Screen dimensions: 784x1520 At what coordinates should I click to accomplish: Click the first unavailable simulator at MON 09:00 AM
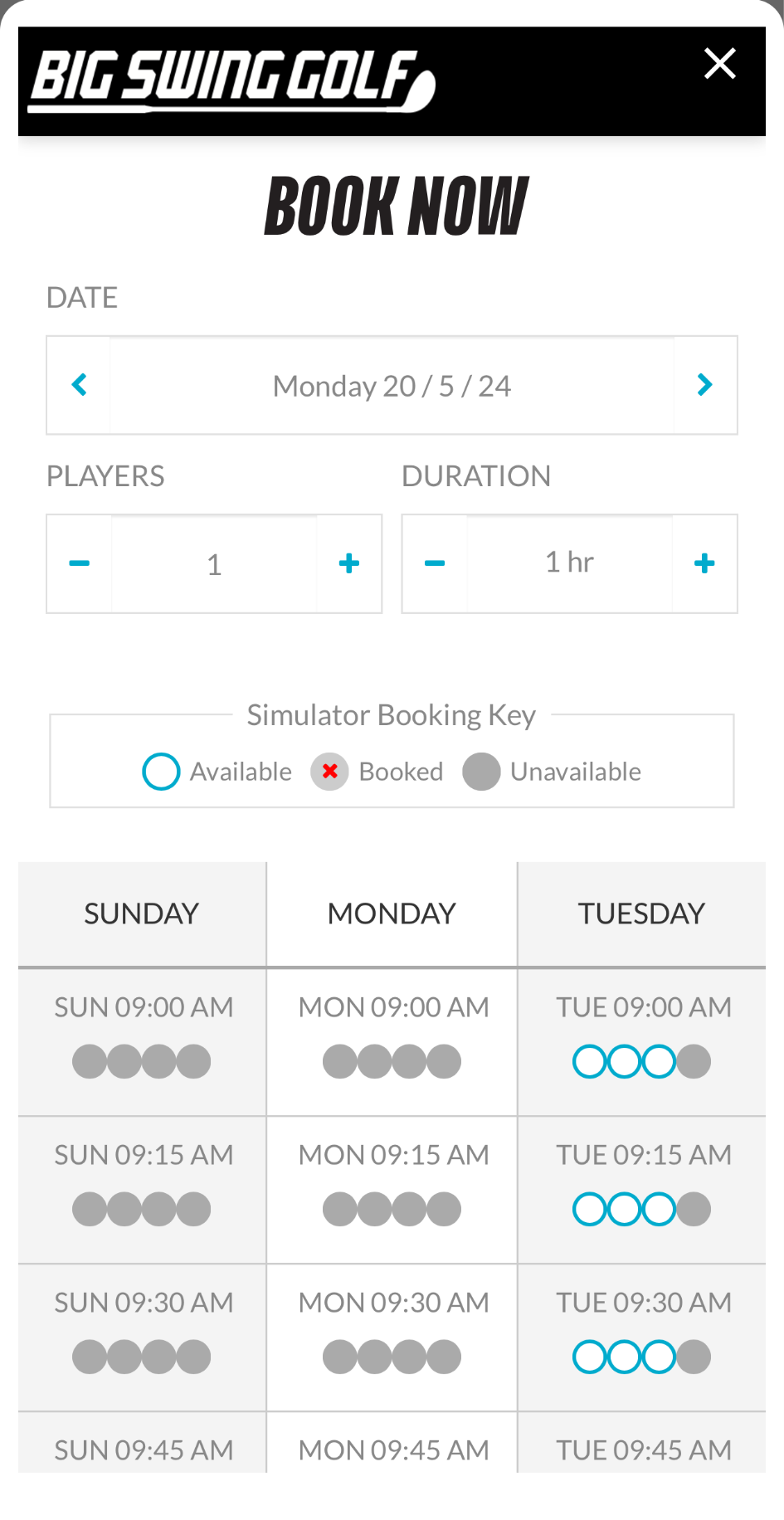pos(339,1061)
